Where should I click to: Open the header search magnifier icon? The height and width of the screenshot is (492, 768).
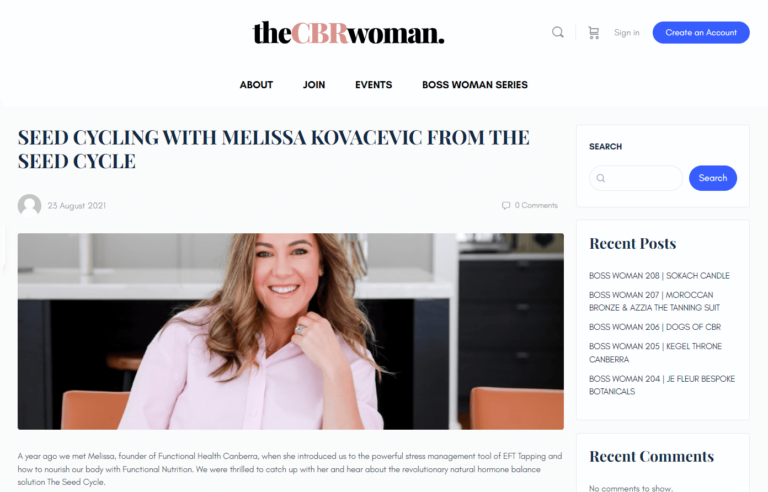pos(557,32)
